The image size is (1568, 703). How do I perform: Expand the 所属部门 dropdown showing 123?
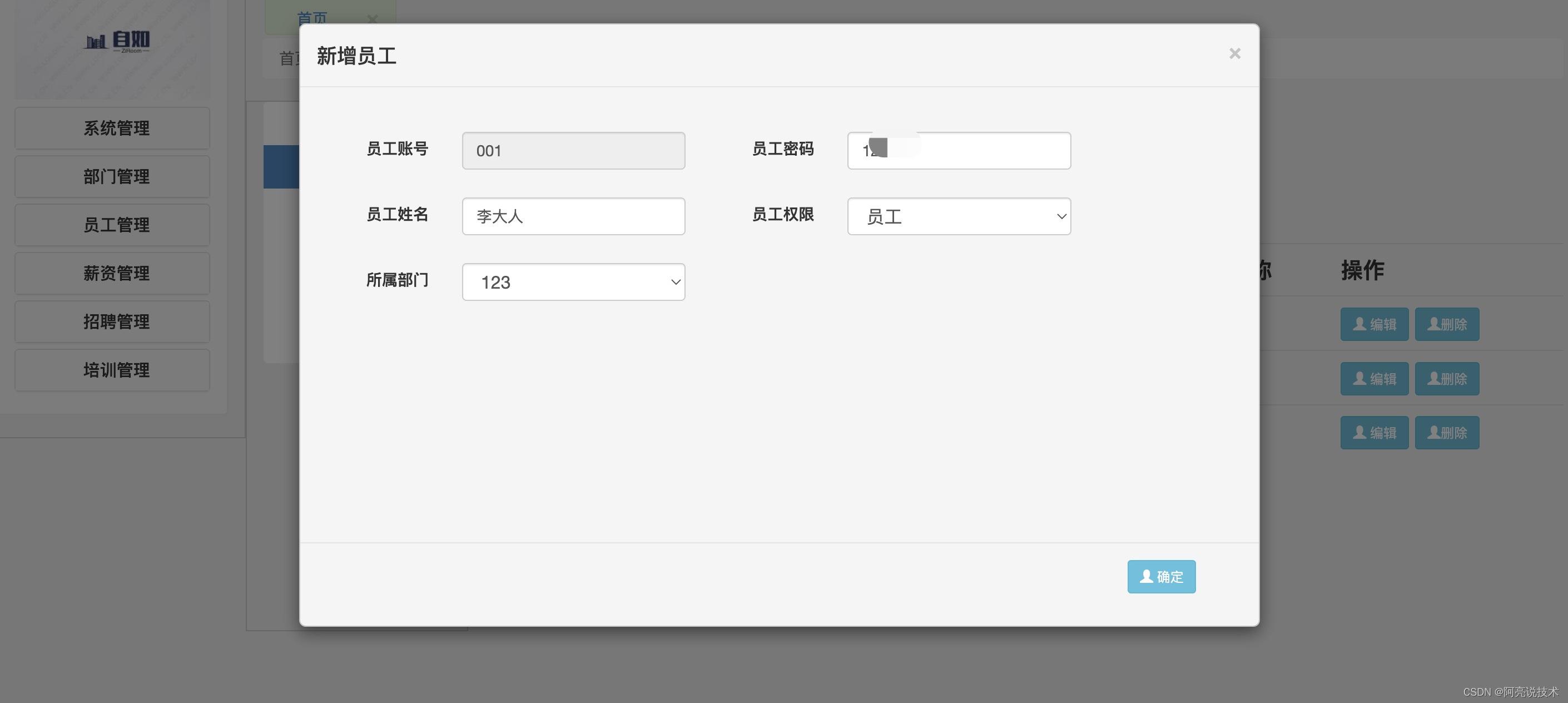(573, 282)
